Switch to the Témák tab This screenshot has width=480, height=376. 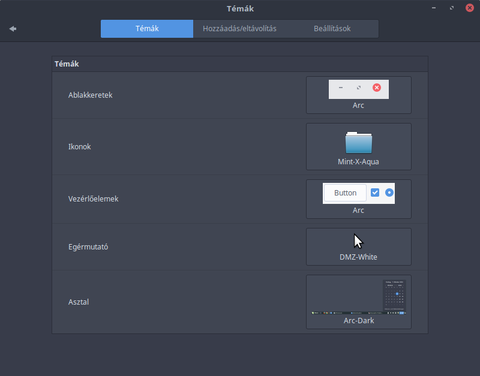tap(147, 29)
